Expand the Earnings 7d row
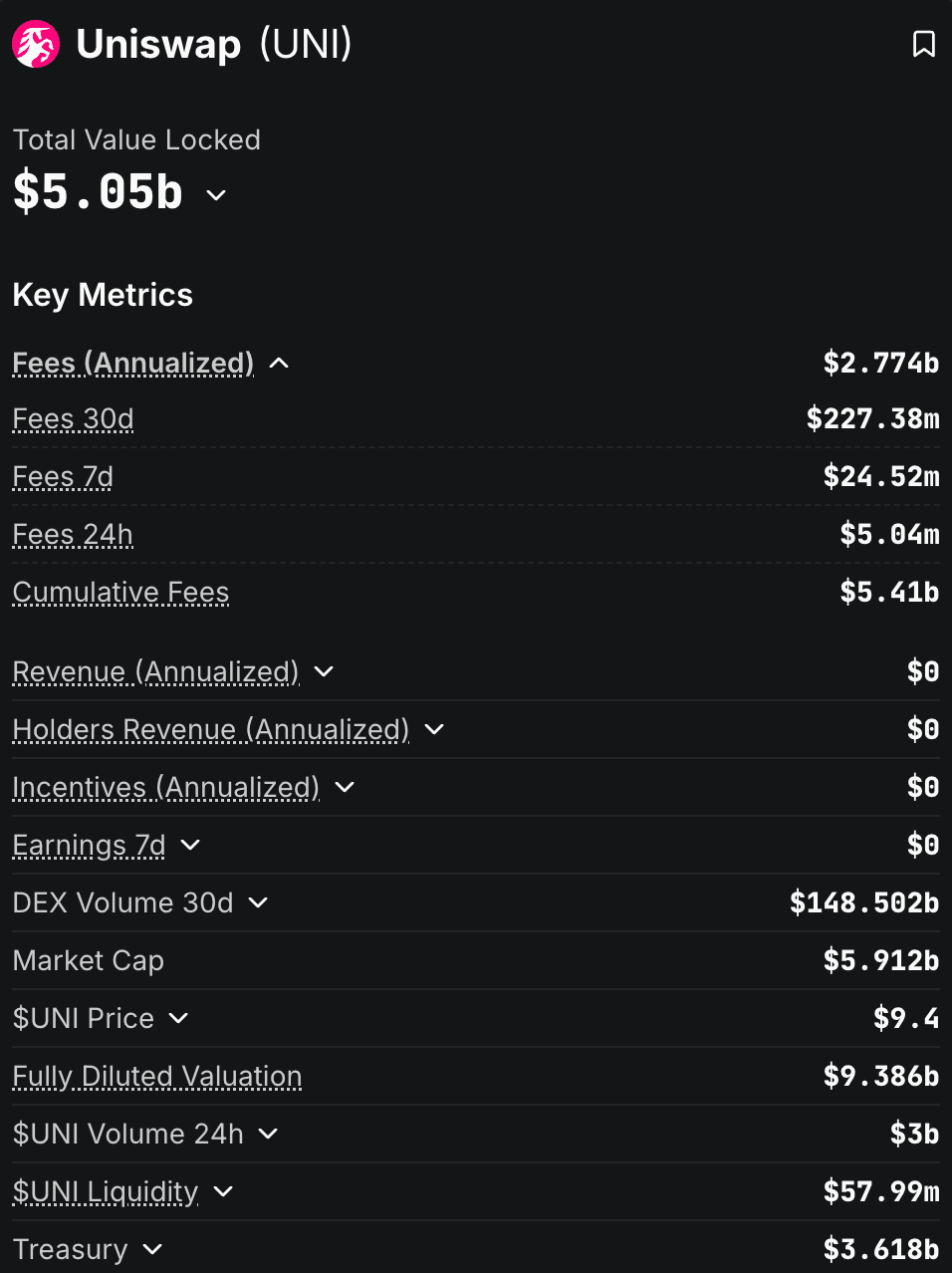This screenshot has width=952, height=1273. [190, 846]
